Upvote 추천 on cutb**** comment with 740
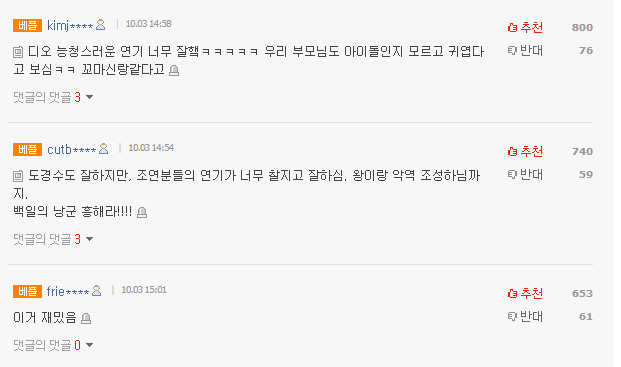 525,151
